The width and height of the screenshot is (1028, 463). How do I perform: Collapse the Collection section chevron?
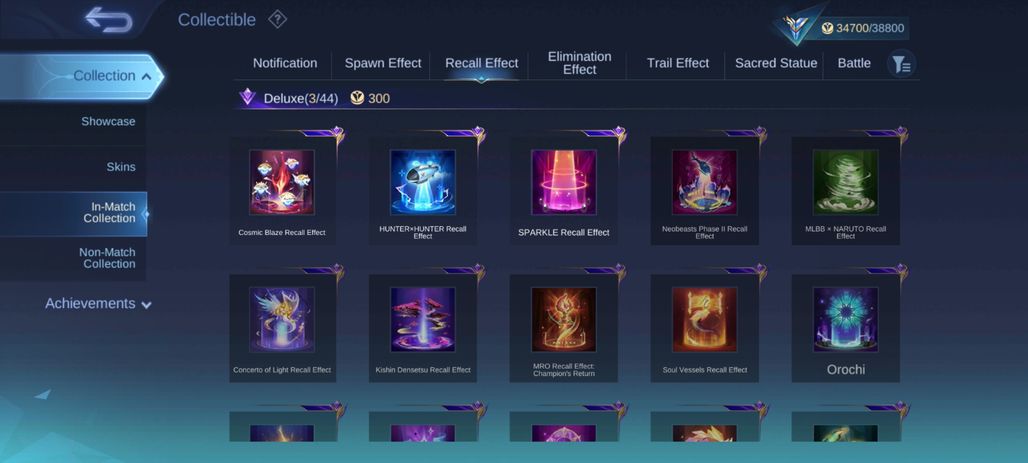146,77
